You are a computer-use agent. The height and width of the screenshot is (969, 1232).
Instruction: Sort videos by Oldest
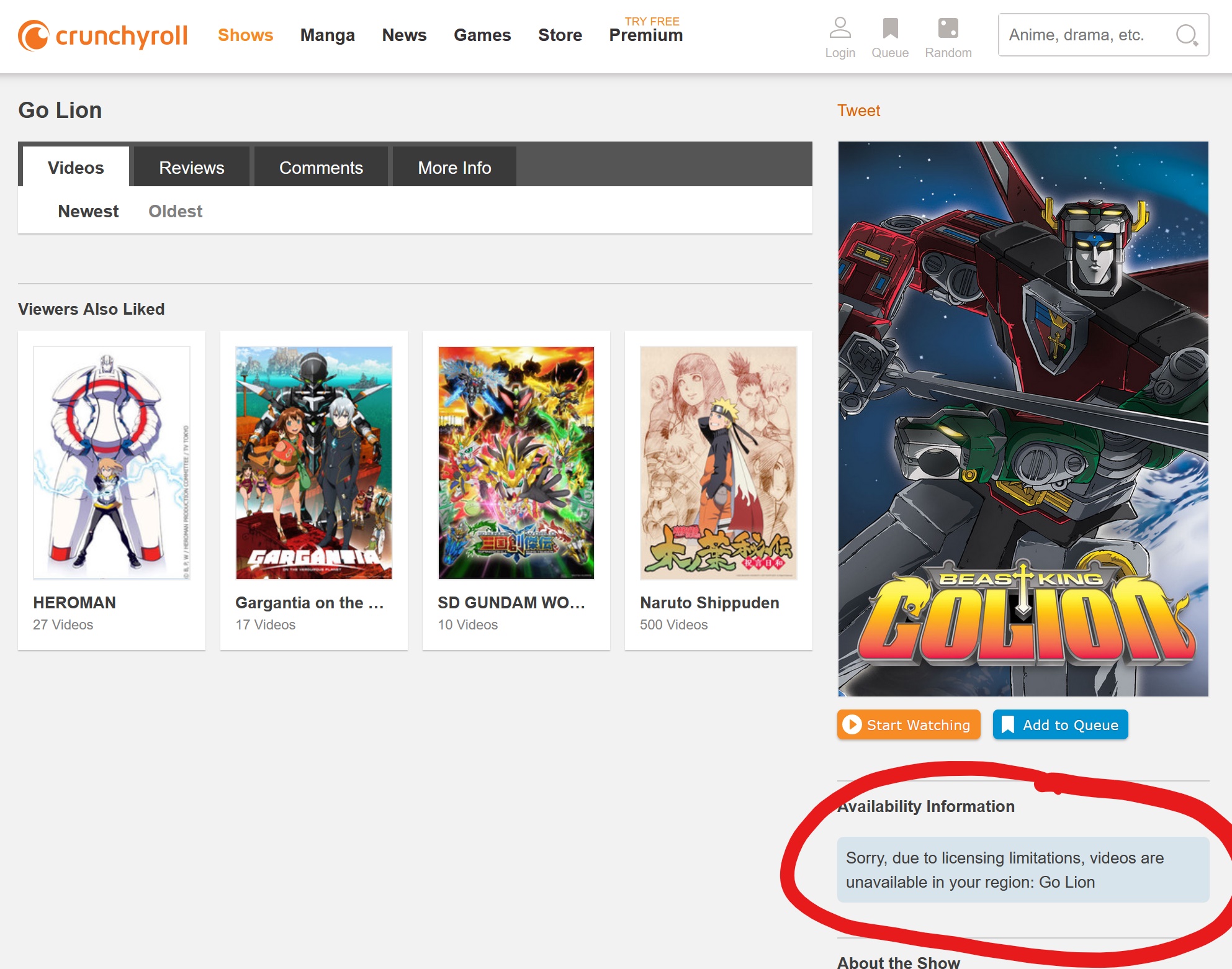point(176,211)
